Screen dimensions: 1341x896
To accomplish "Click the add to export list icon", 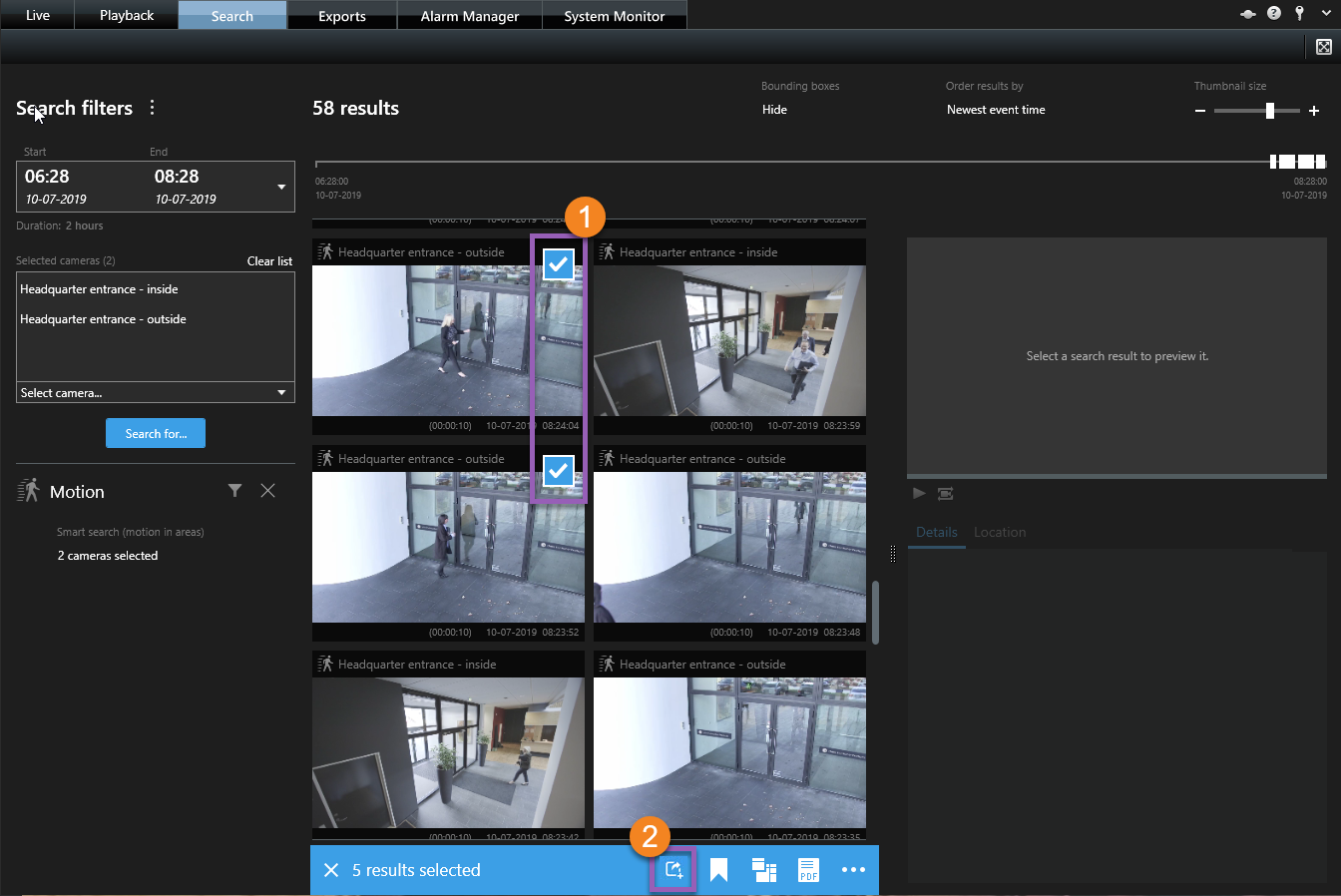I will [673, 870].
